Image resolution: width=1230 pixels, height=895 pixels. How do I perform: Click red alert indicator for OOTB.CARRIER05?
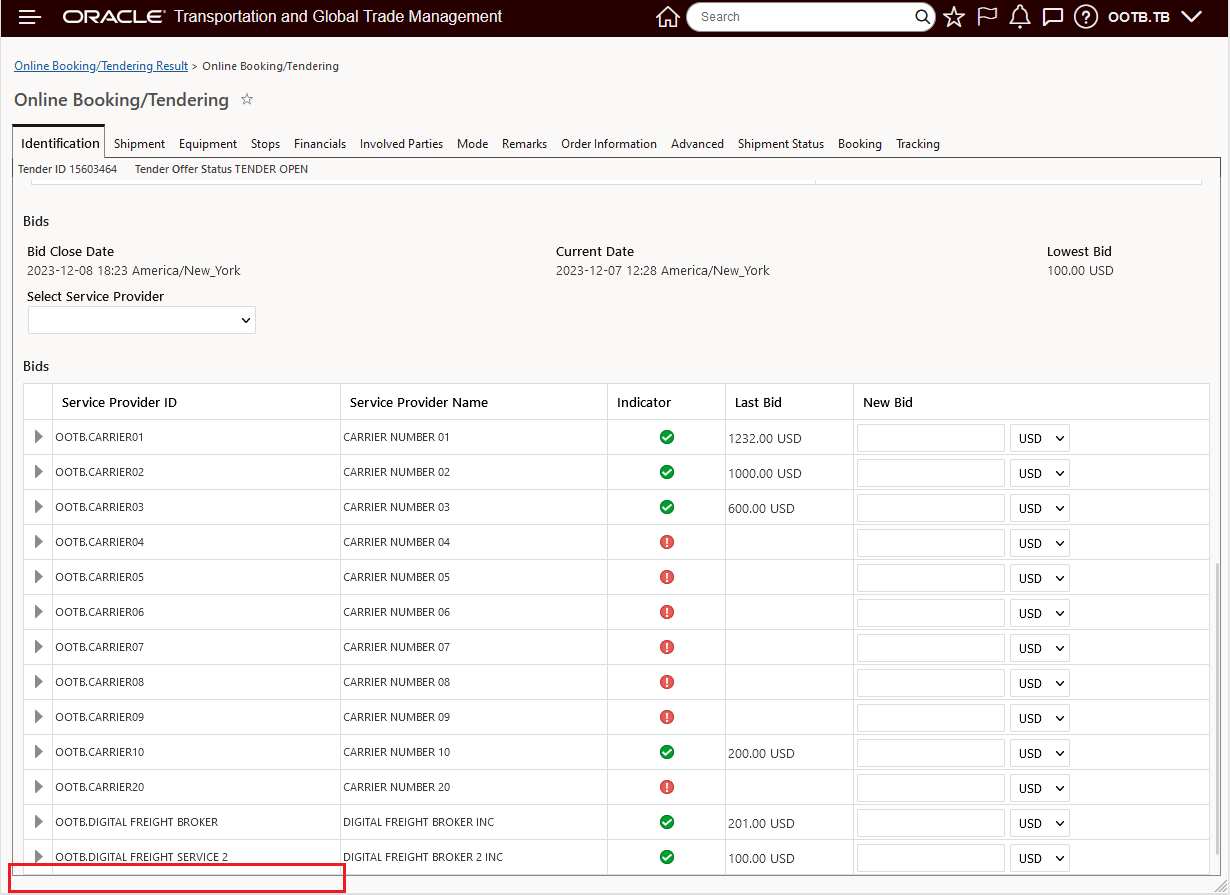(667, 577)
